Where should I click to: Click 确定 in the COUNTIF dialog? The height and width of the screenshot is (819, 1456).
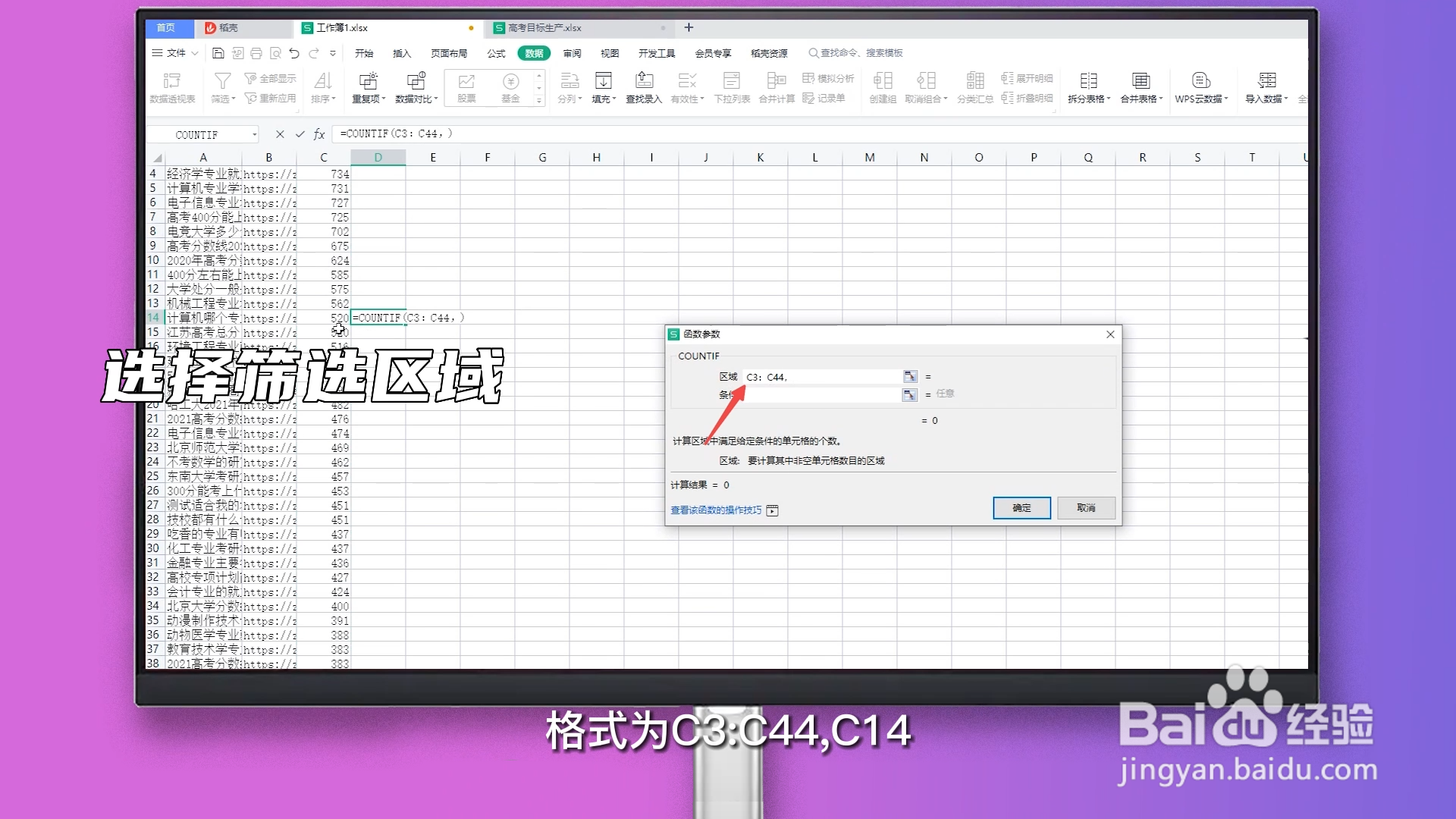[x=1021, y=508]
